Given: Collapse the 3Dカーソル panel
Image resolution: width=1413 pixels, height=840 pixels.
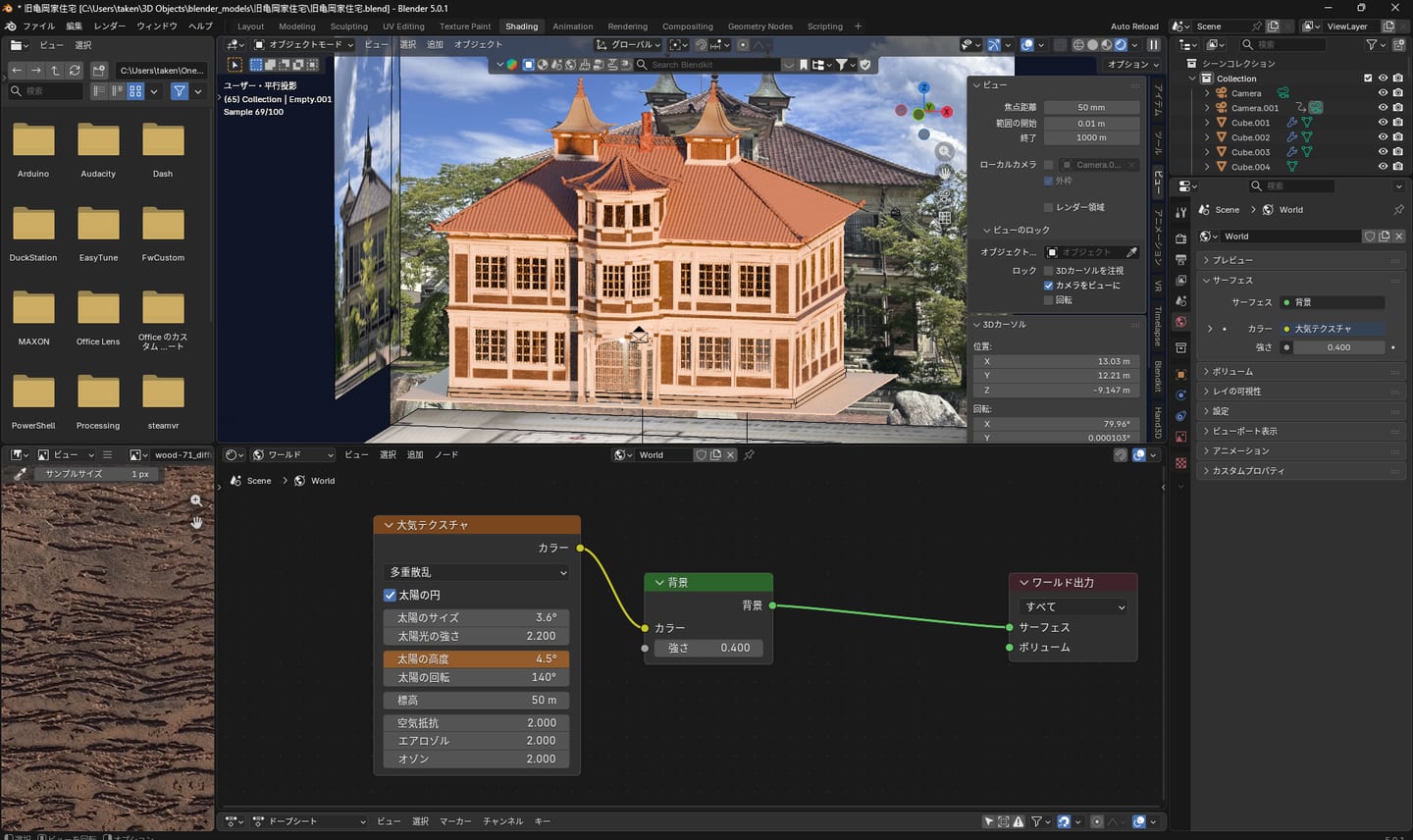Looking at the screenshot, I should 1057,324.
